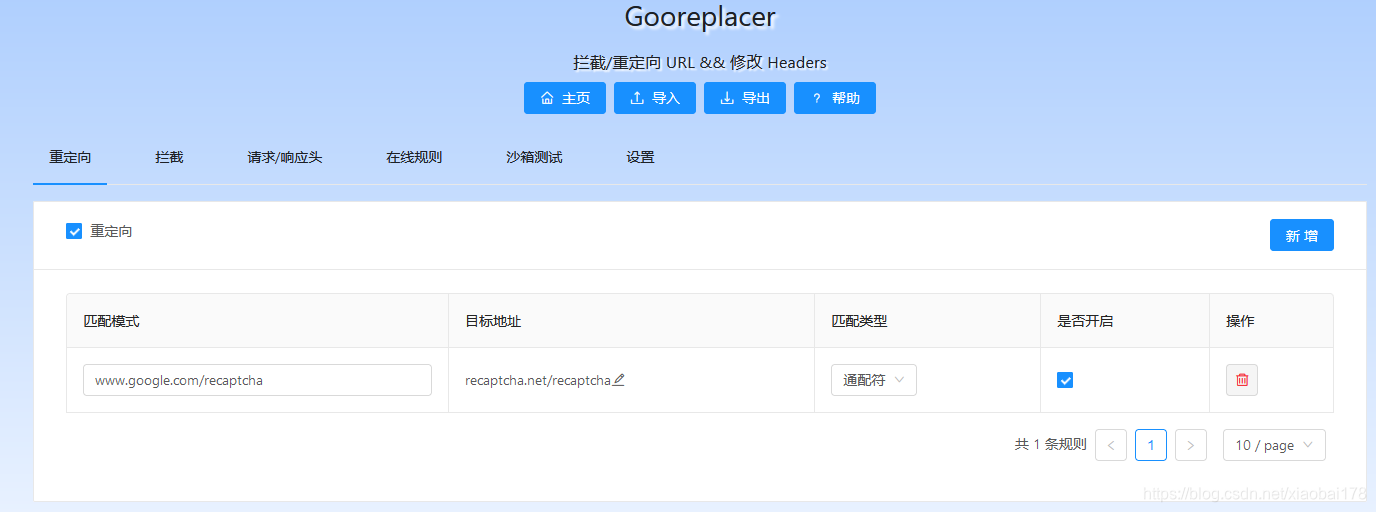Open the 在线规则 tab
This screenshot has width=1376, height=512.
coord(414,157)
